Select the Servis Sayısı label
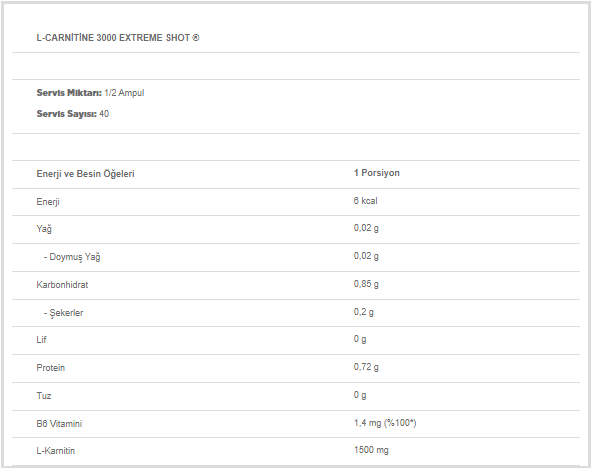This screenshot has height=468, width=592. tap(66, 114)
